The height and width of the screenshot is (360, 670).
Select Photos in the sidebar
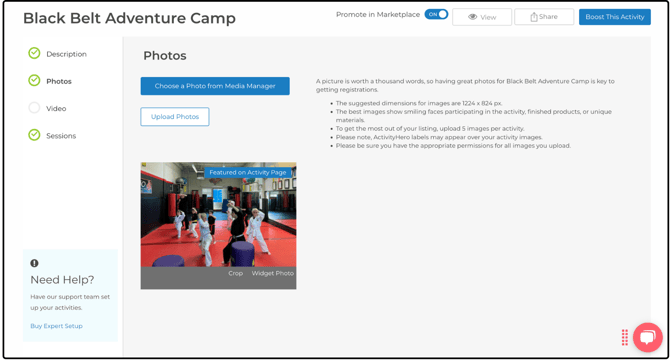59,81
